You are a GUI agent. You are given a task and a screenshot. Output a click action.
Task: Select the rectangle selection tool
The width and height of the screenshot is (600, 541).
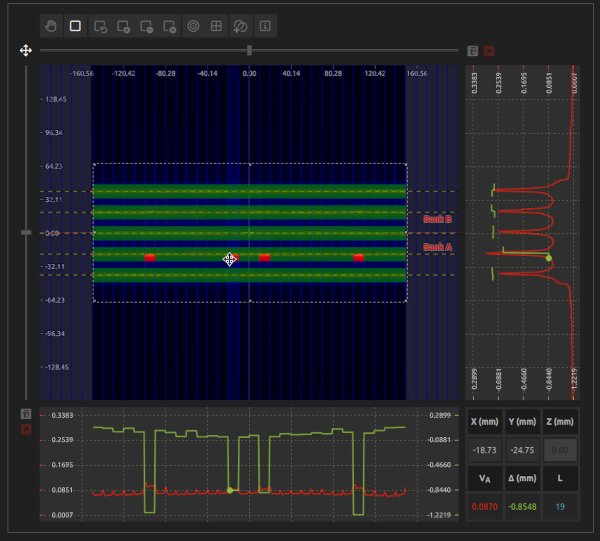(76, 26)
